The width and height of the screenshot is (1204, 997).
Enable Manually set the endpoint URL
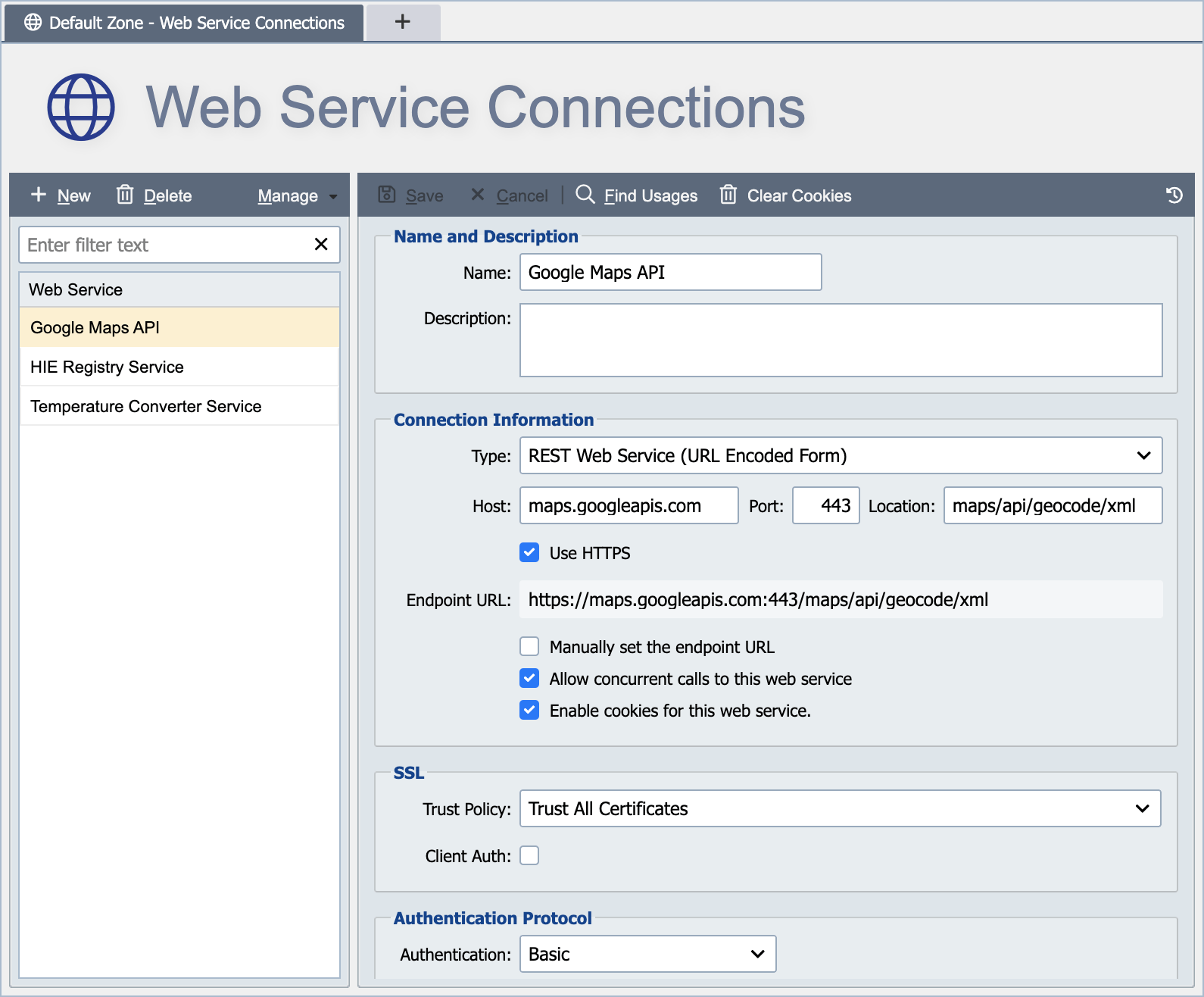(x=529, y=646)
